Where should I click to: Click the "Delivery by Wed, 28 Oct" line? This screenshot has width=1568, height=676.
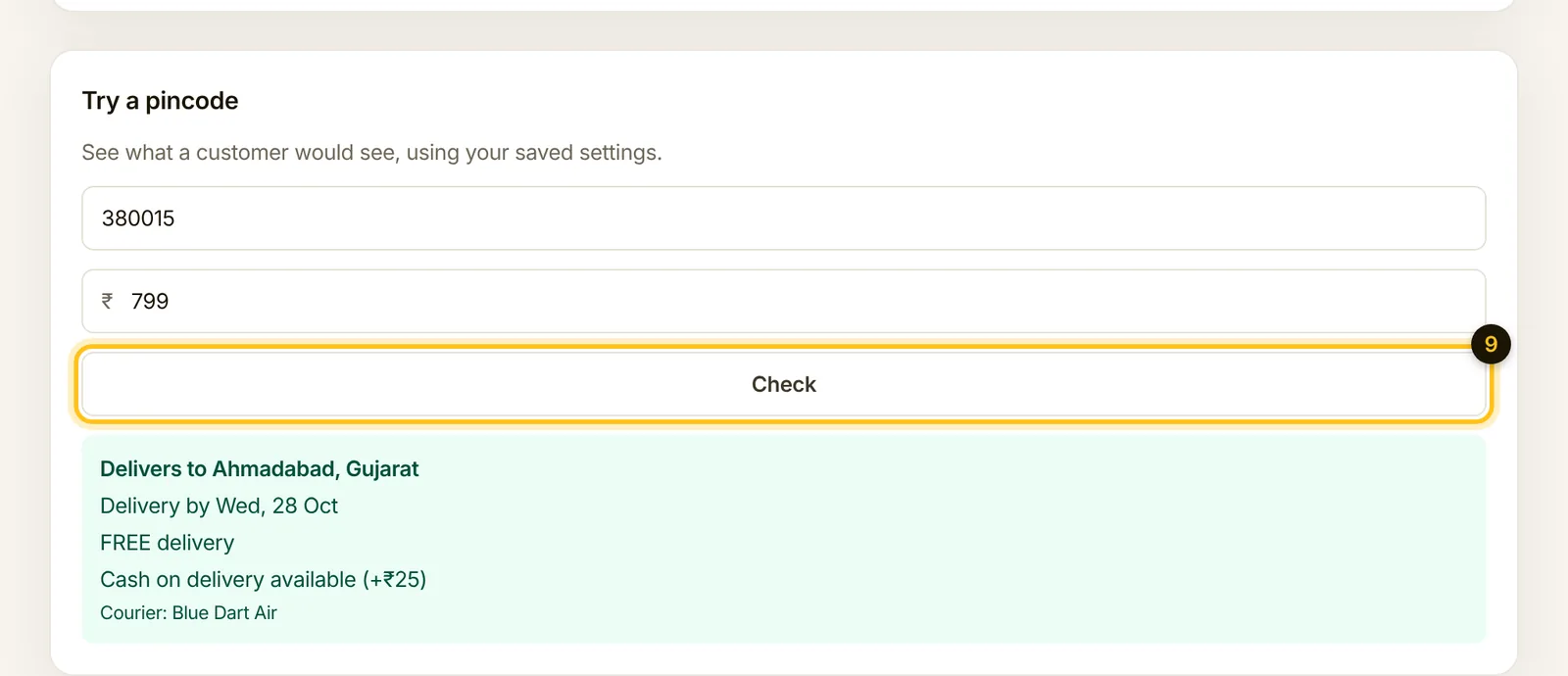pos(219,506)
